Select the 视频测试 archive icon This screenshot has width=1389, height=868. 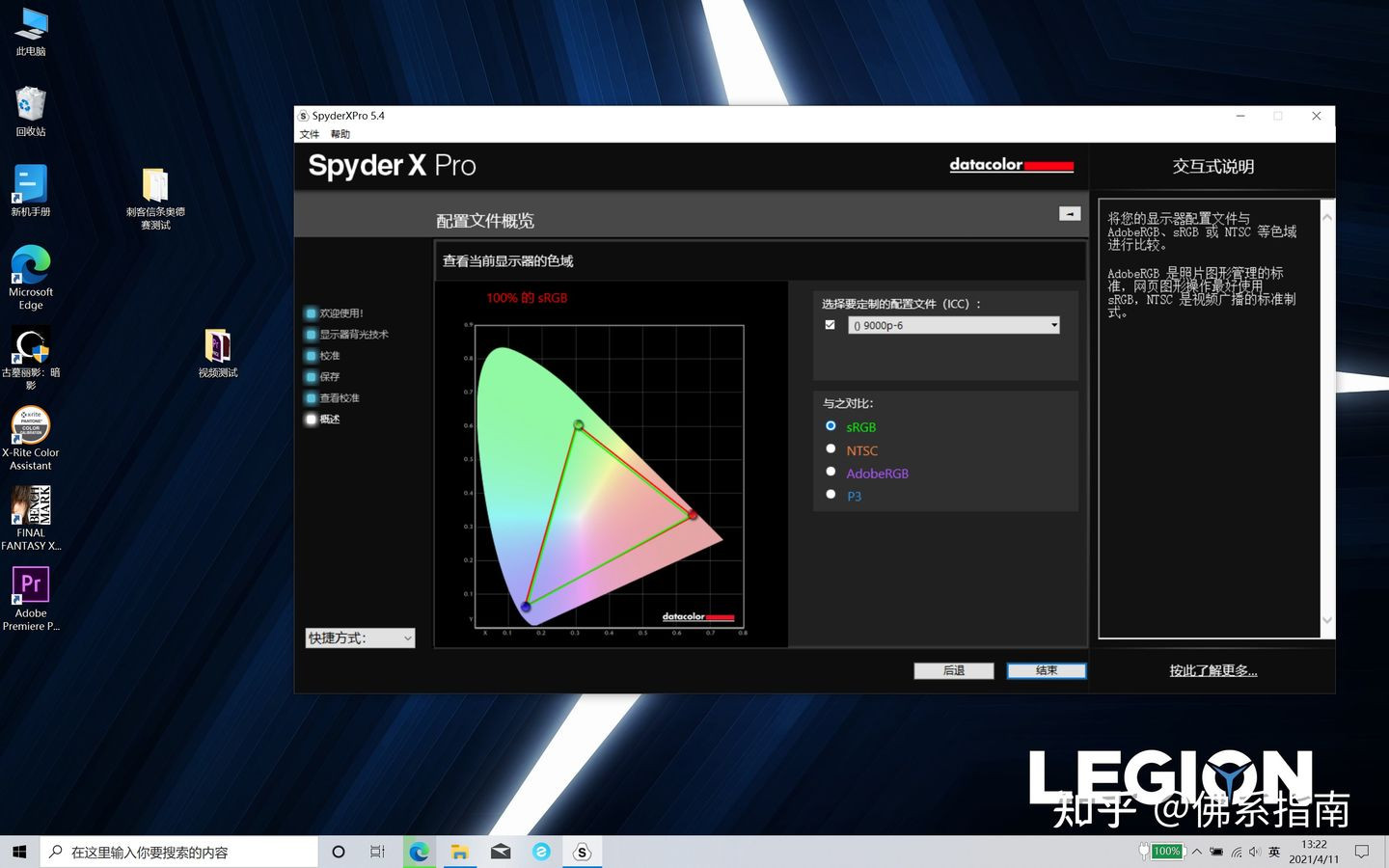[x=218, y=353]
